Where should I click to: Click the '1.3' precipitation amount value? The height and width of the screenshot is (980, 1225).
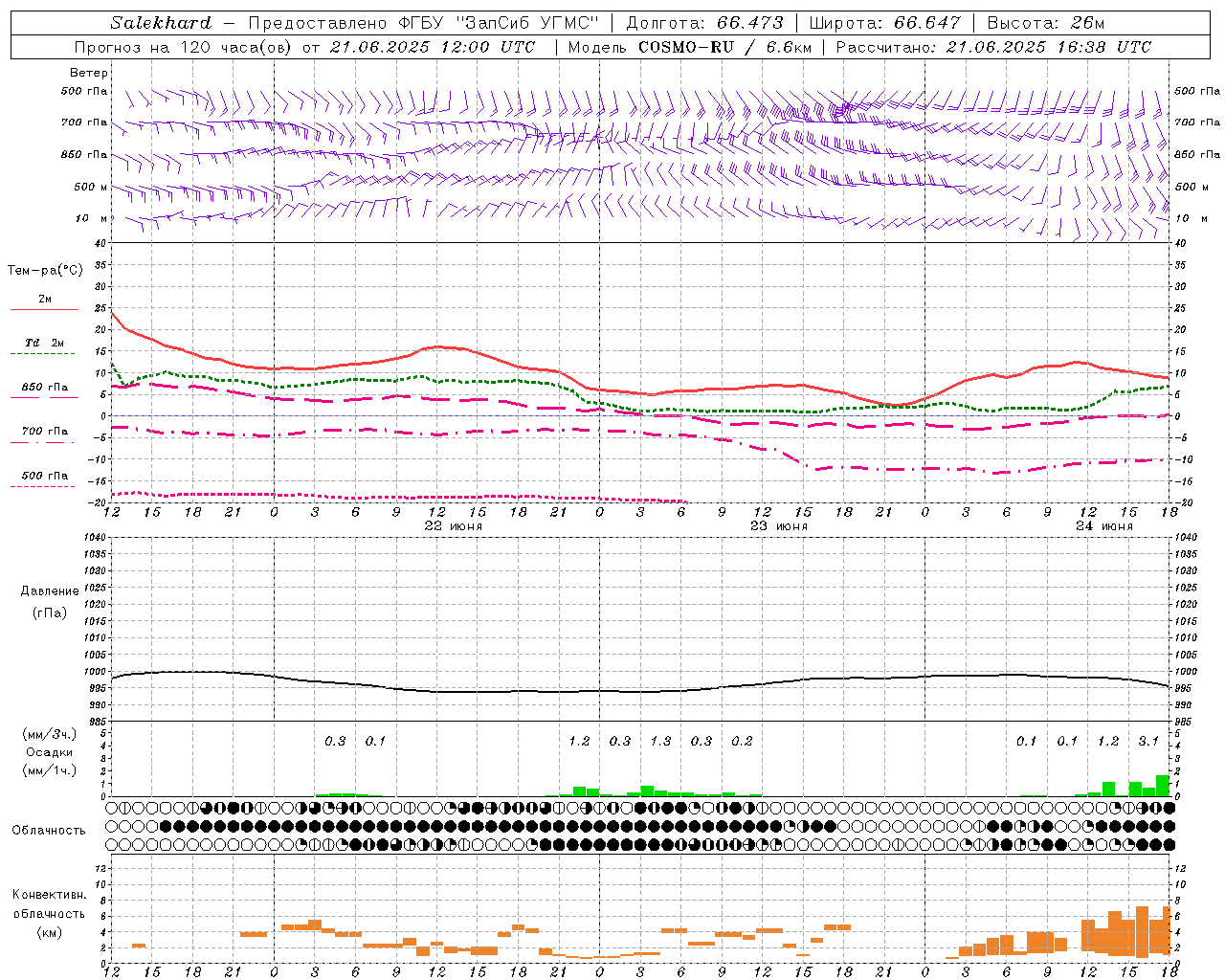tap(660, 742)
